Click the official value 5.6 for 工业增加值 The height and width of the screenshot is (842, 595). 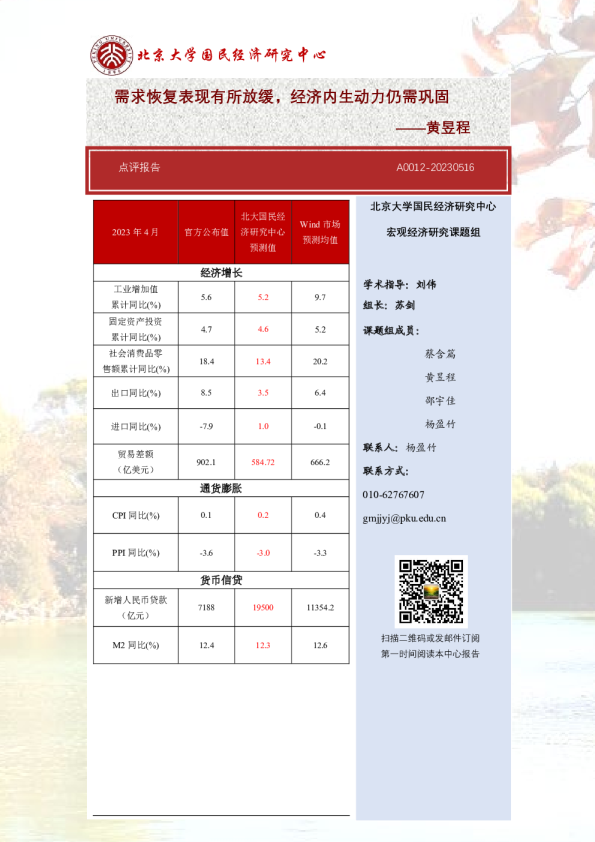pyautogui.click(x=206, y=297)
